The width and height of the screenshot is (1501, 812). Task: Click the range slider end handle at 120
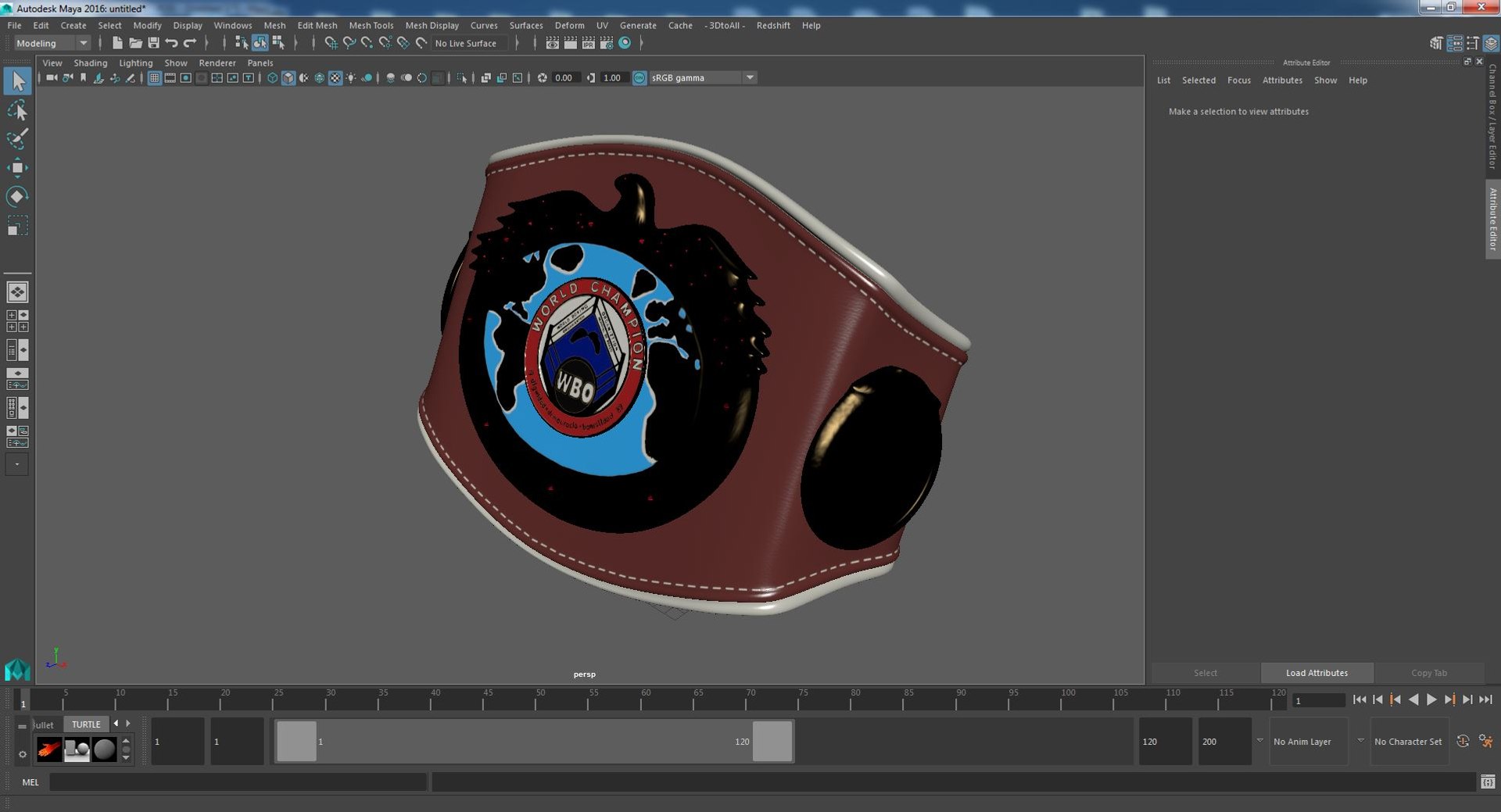772,741
